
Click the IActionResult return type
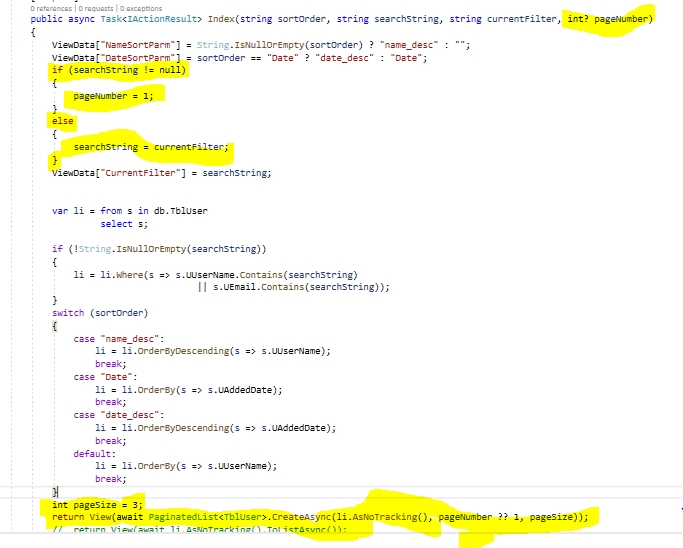click(x=162, y=19)
